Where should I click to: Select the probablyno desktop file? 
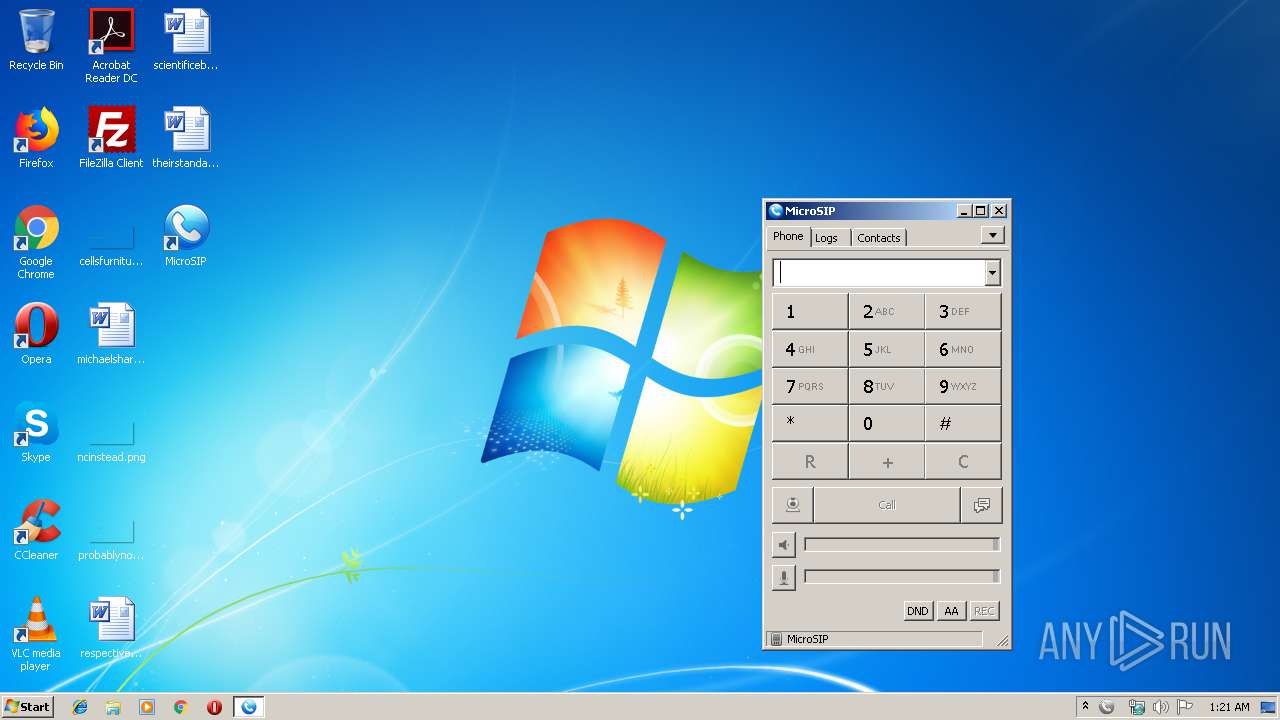[x=111, y=536]
